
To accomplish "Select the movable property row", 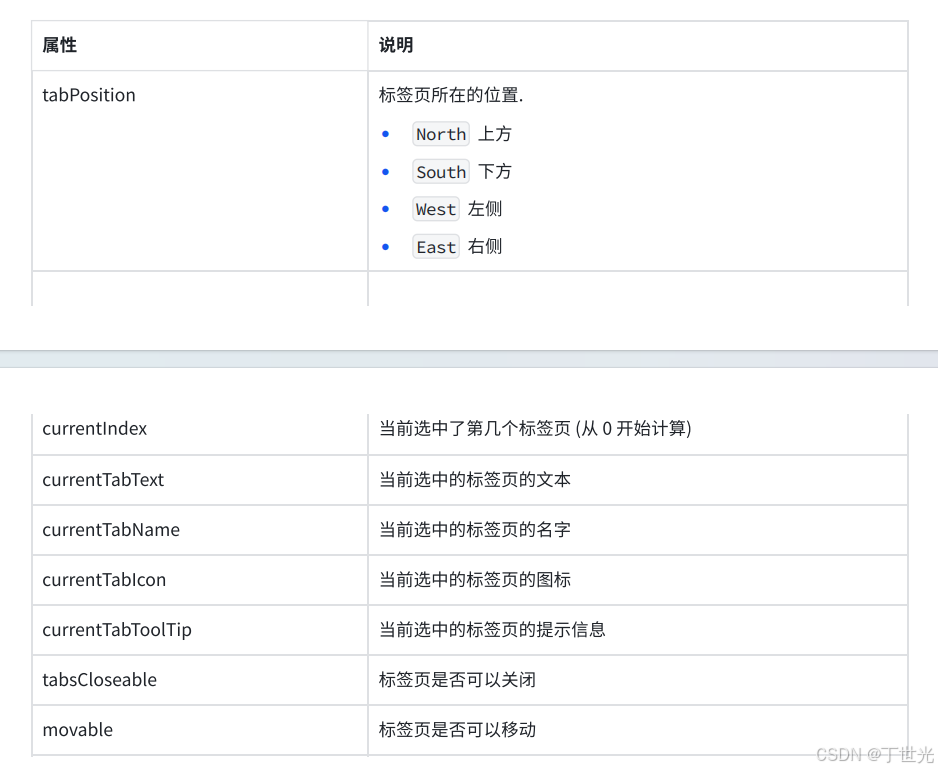I will coord(78,730).
